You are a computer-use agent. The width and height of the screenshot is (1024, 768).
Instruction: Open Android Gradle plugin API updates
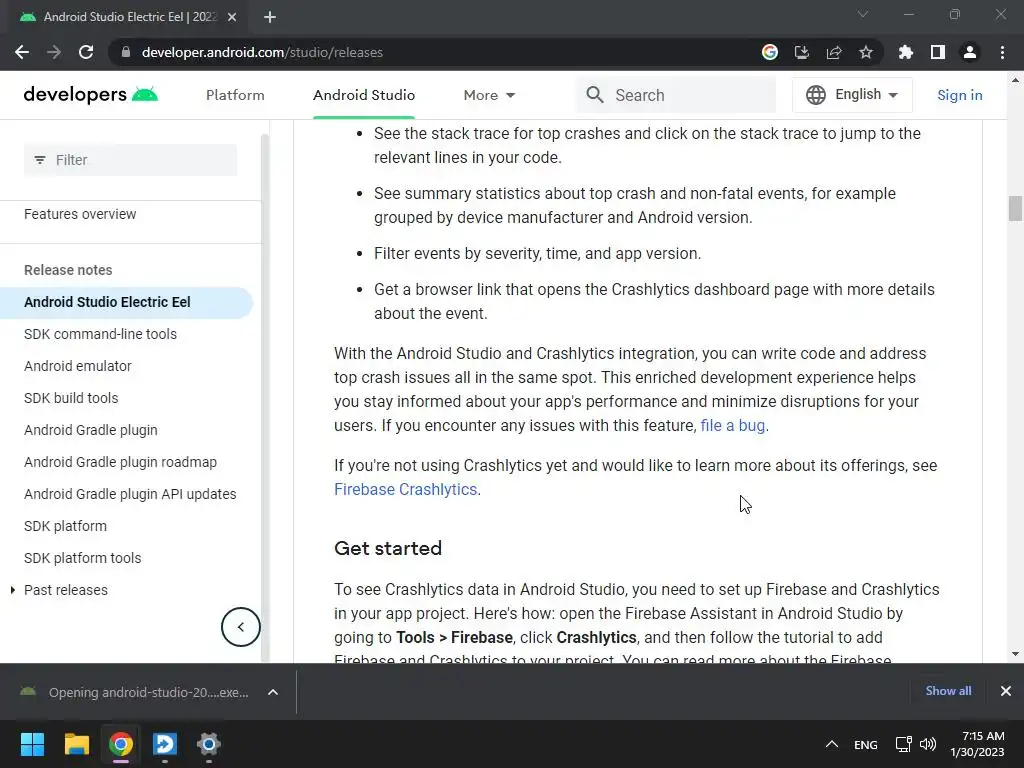click(x=130, y=494)
